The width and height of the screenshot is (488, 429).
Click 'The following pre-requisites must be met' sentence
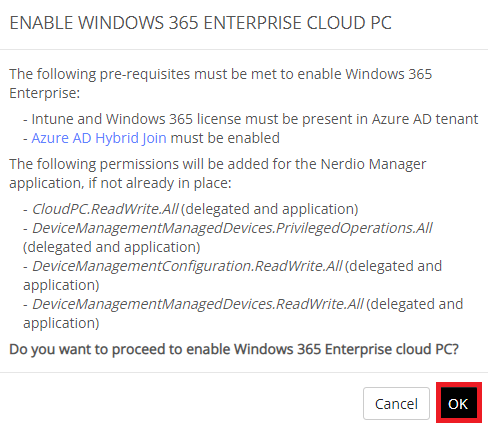point(221,83)
